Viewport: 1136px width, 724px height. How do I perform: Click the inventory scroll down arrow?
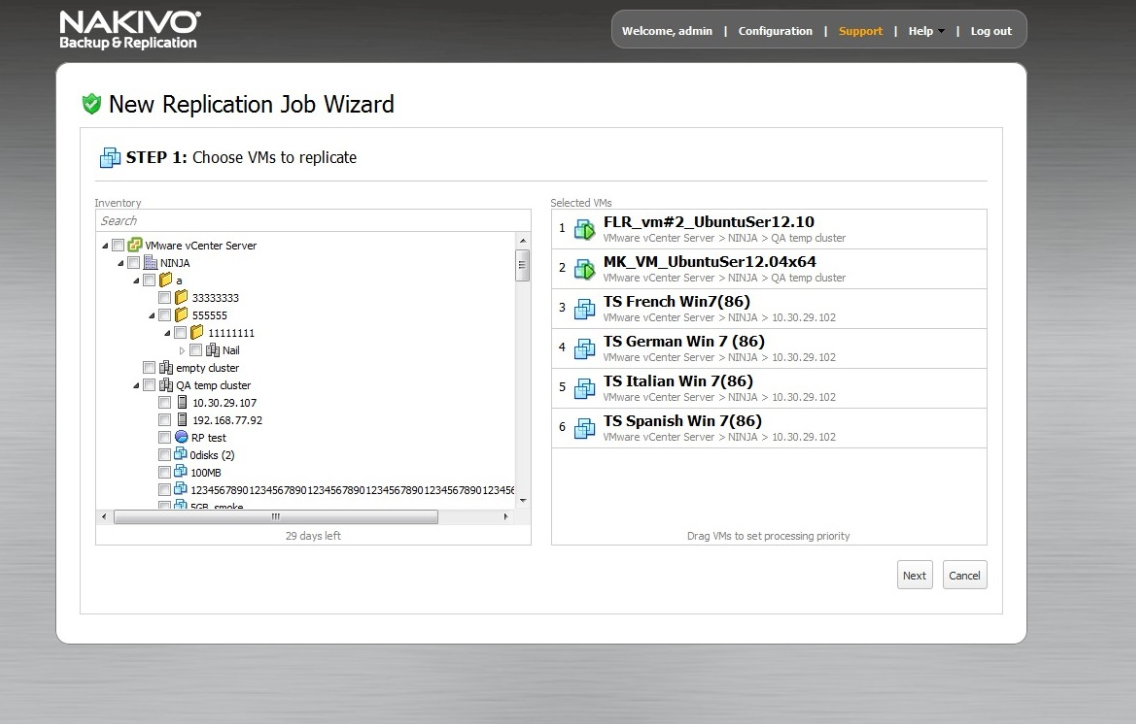pos(522,501)
